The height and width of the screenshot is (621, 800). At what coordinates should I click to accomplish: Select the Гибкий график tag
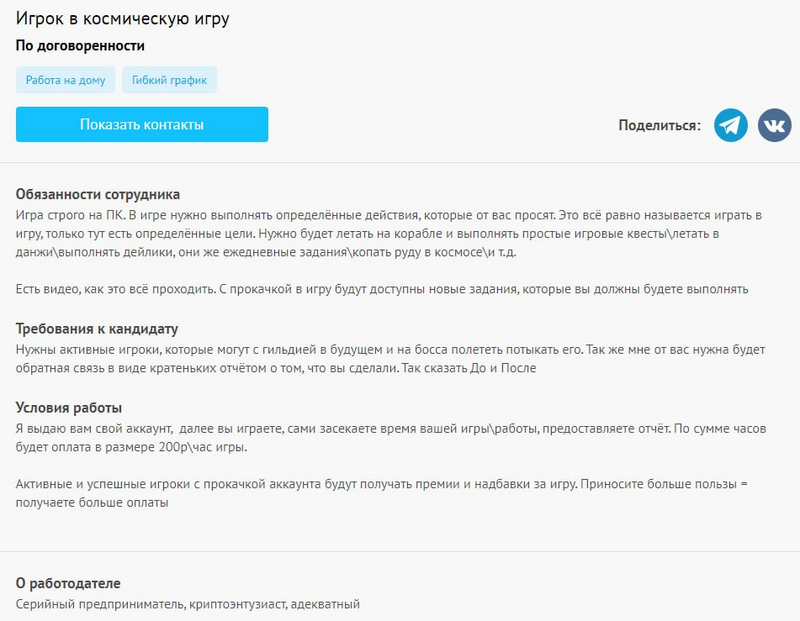(169, 80)
